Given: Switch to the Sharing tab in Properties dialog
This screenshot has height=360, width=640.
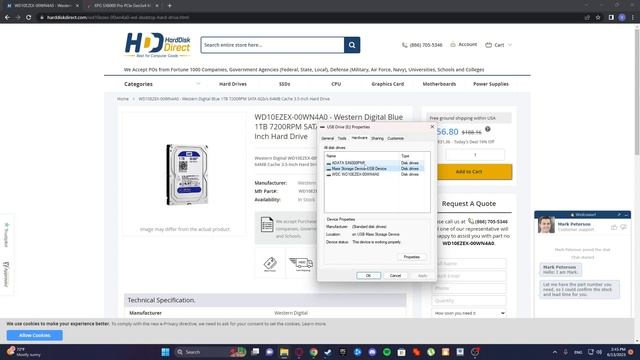Looking at the screenshot, I should [377, 138].
